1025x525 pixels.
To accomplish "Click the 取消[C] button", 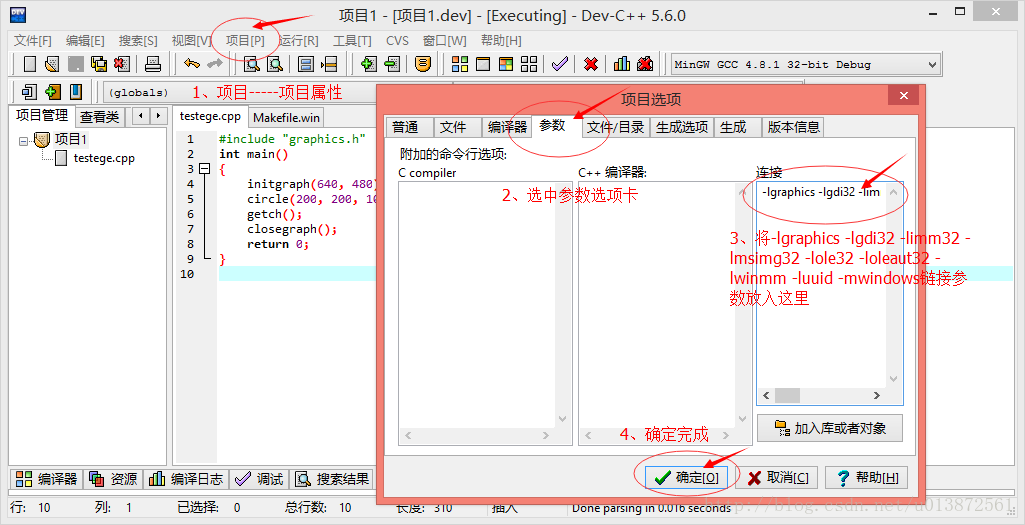I will (x=778, y=477).
